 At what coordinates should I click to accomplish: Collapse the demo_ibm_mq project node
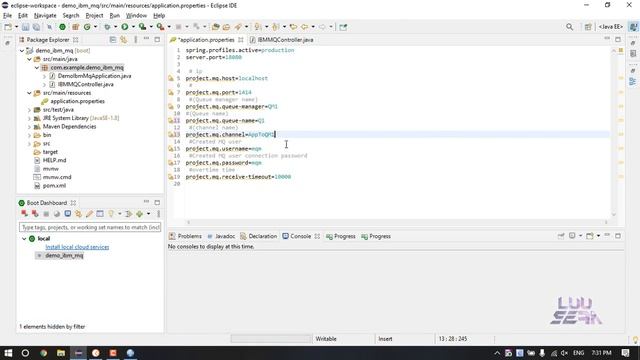click(x=22, y=51)
